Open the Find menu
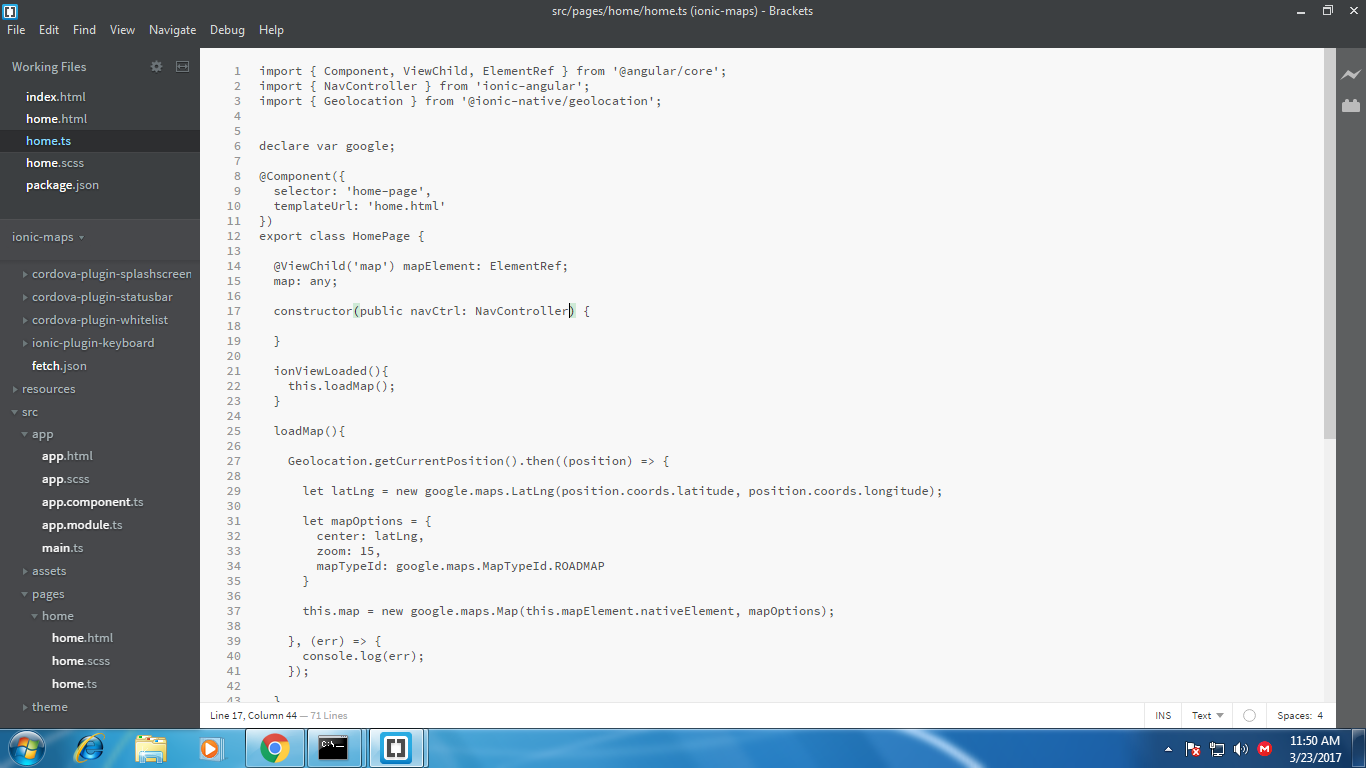The height and width of the screenshot is (768, 1366). coord(85,30)
